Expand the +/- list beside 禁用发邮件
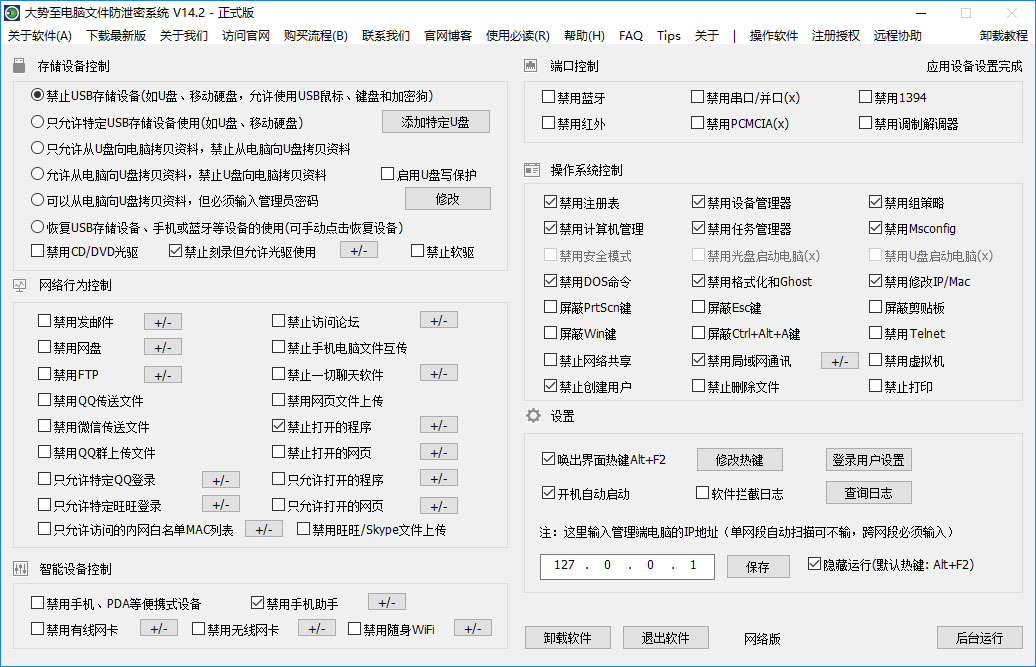 (162, 321)
